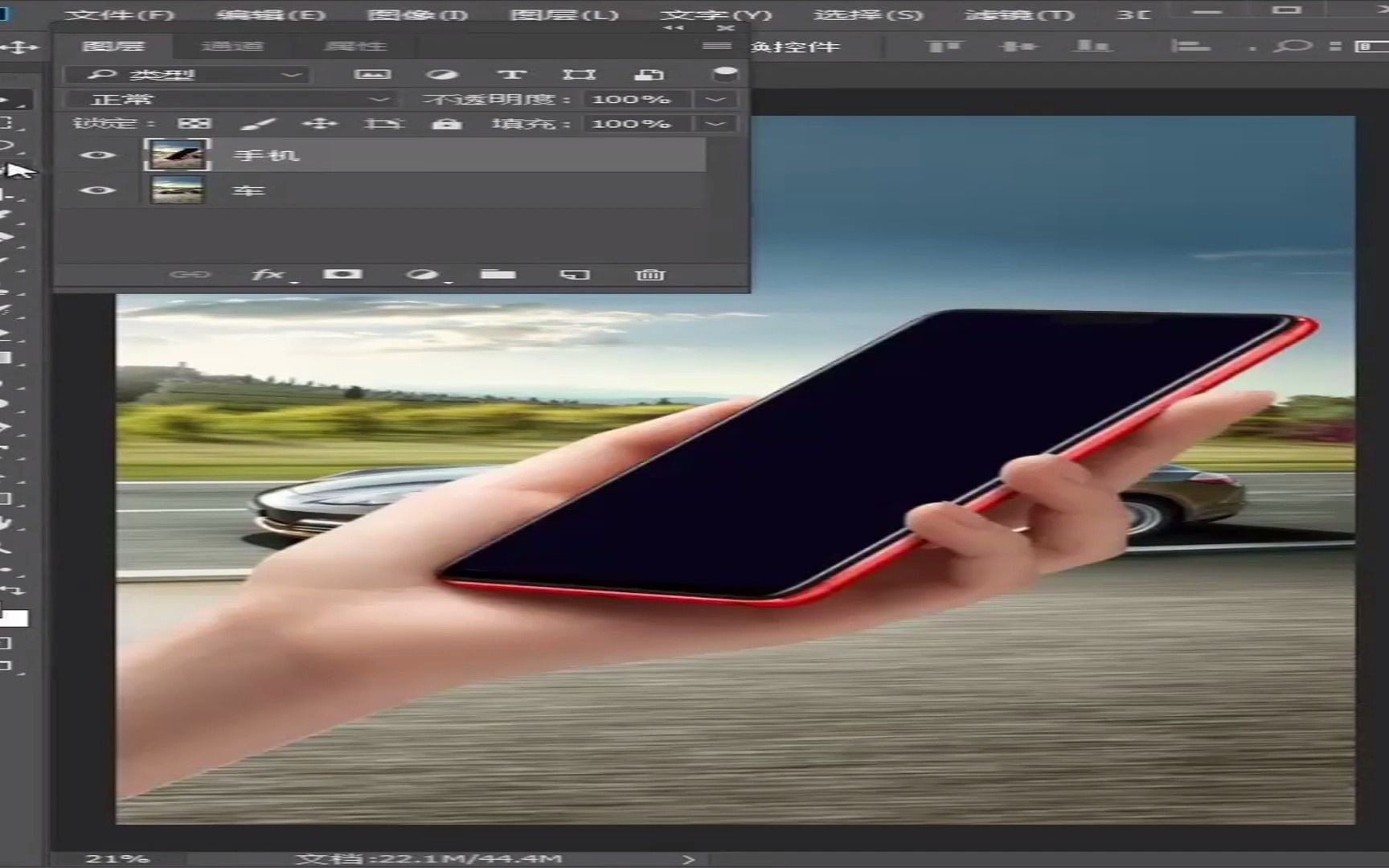Screen dimensions: 1389x868
Task: Expand the fill slider dropdown arrow
Action: pyautogui.click(x=715, y=124)
